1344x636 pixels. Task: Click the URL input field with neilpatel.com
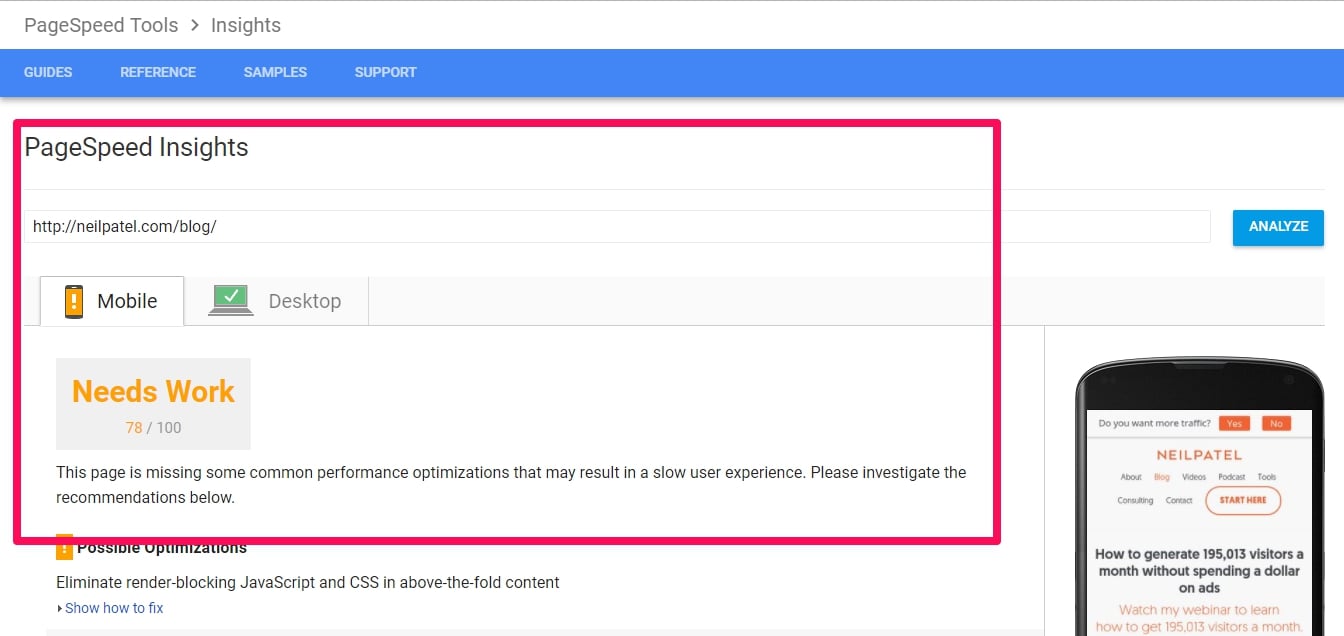(617, 227)
